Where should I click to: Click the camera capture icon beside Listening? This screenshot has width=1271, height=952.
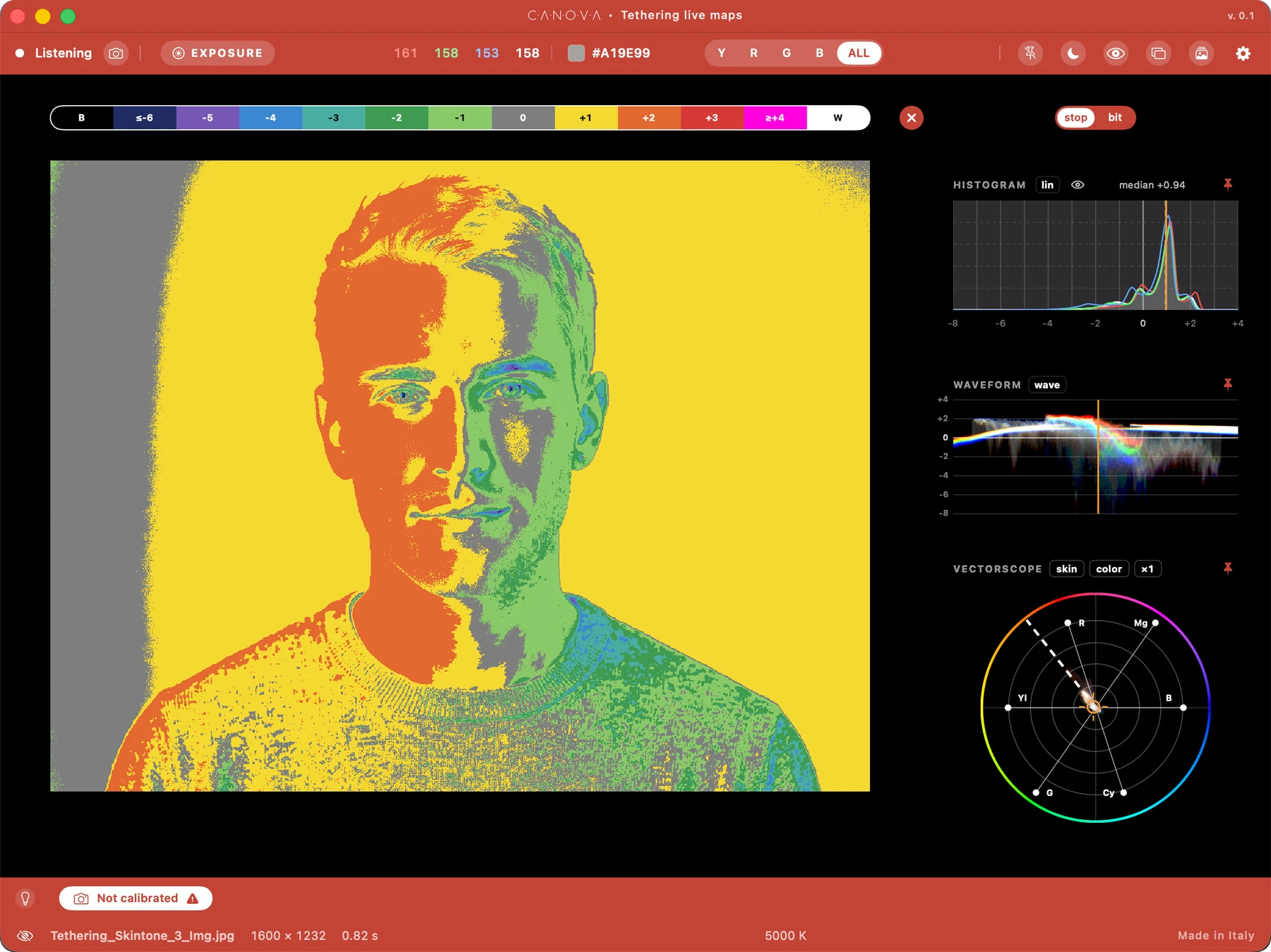116,53
